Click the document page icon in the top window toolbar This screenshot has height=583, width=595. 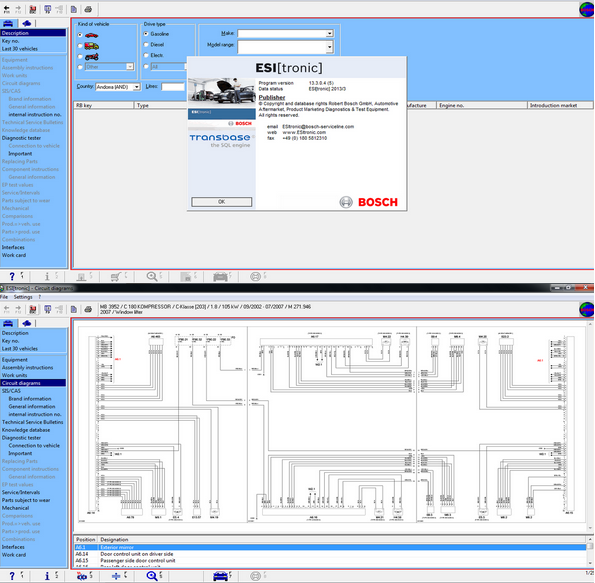point(74,9)
